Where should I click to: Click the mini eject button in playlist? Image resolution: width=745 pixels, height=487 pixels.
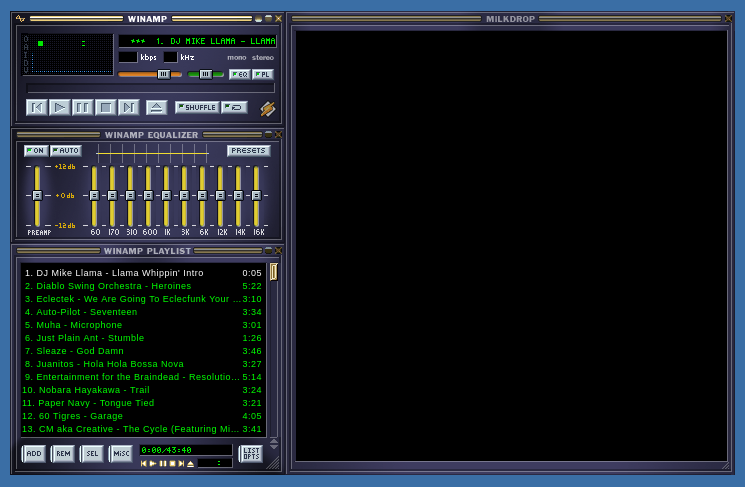[x=191, y=464]
